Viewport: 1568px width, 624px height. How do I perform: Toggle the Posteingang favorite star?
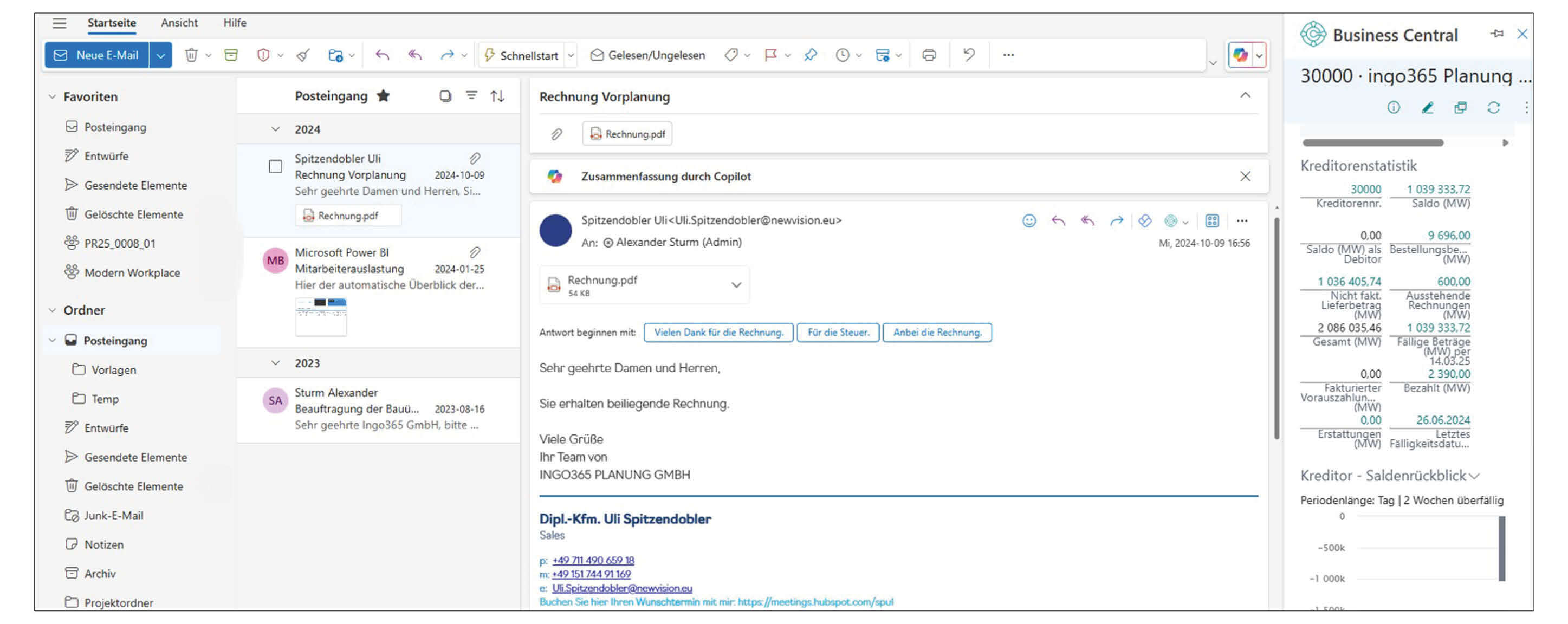coord(384,96)
